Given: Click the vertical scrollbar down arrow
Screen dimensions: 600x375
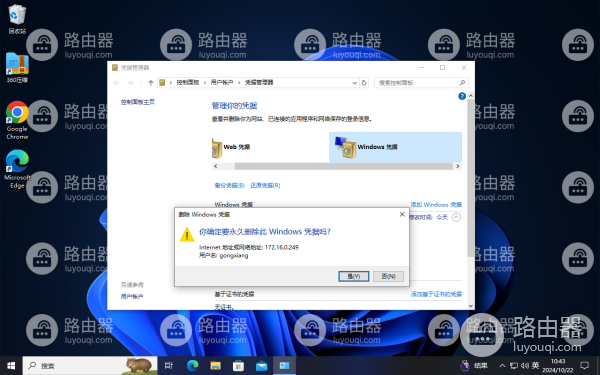Looking at the screenshot, I should 471,306.
